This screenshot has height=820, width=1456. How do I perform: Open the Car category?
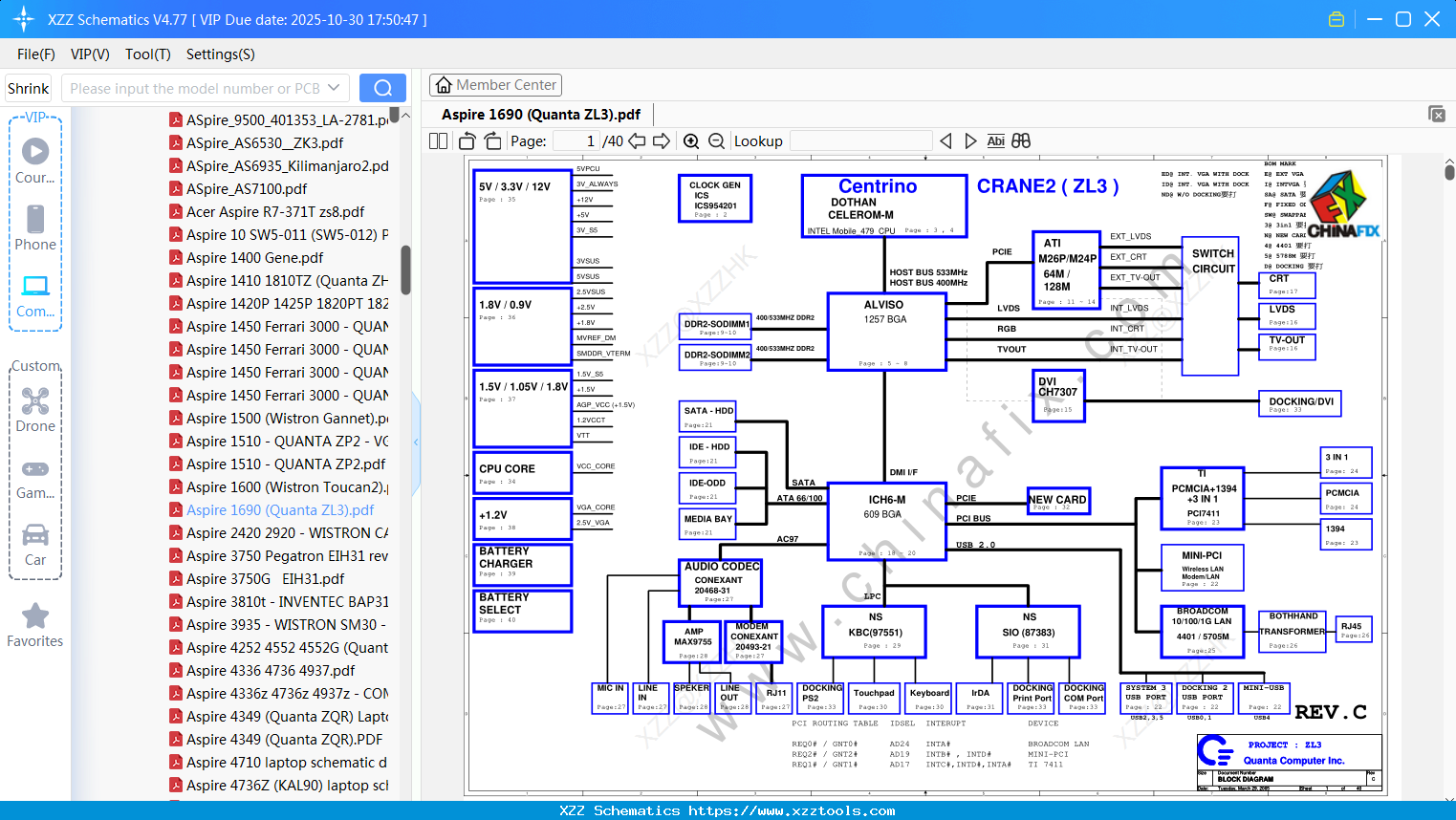tap(35, 544)
